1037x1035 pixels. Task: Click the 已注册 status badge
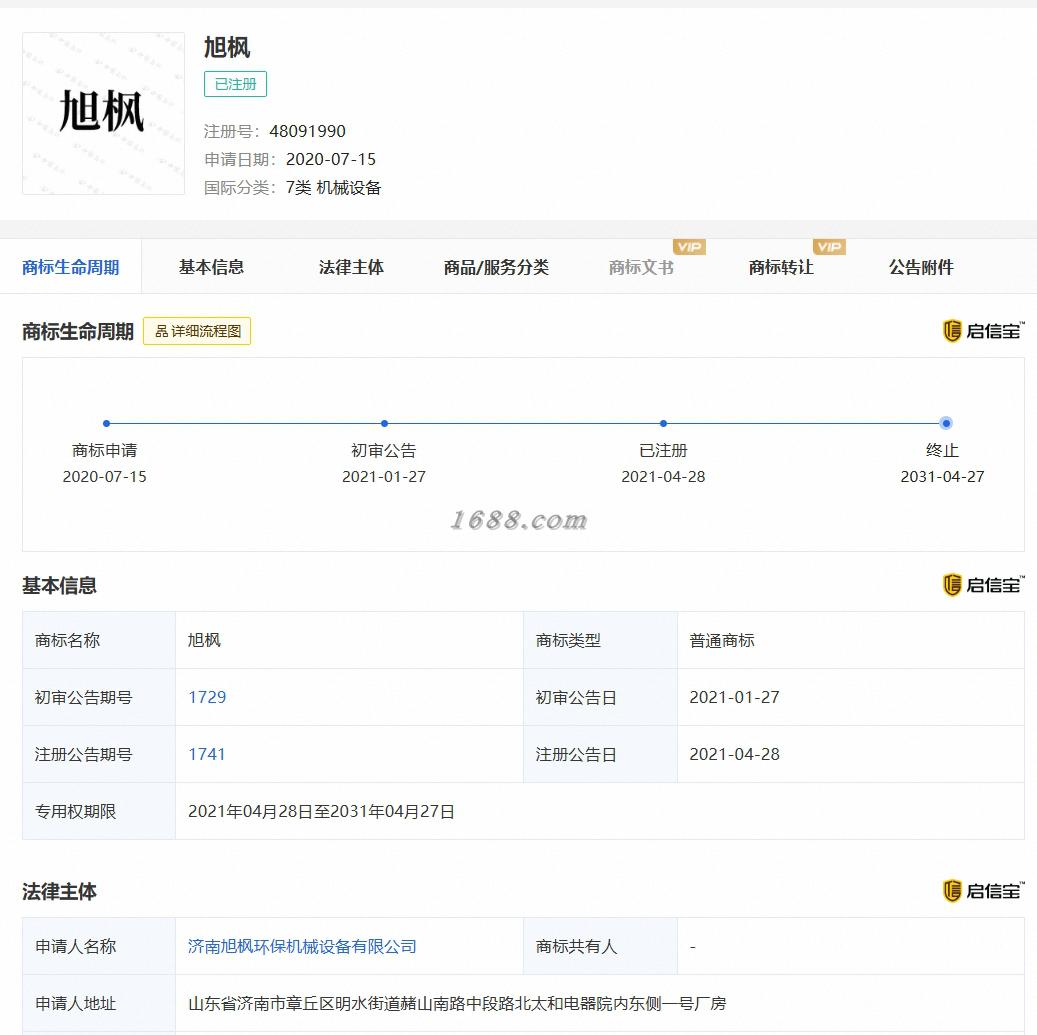pos(235,84)
